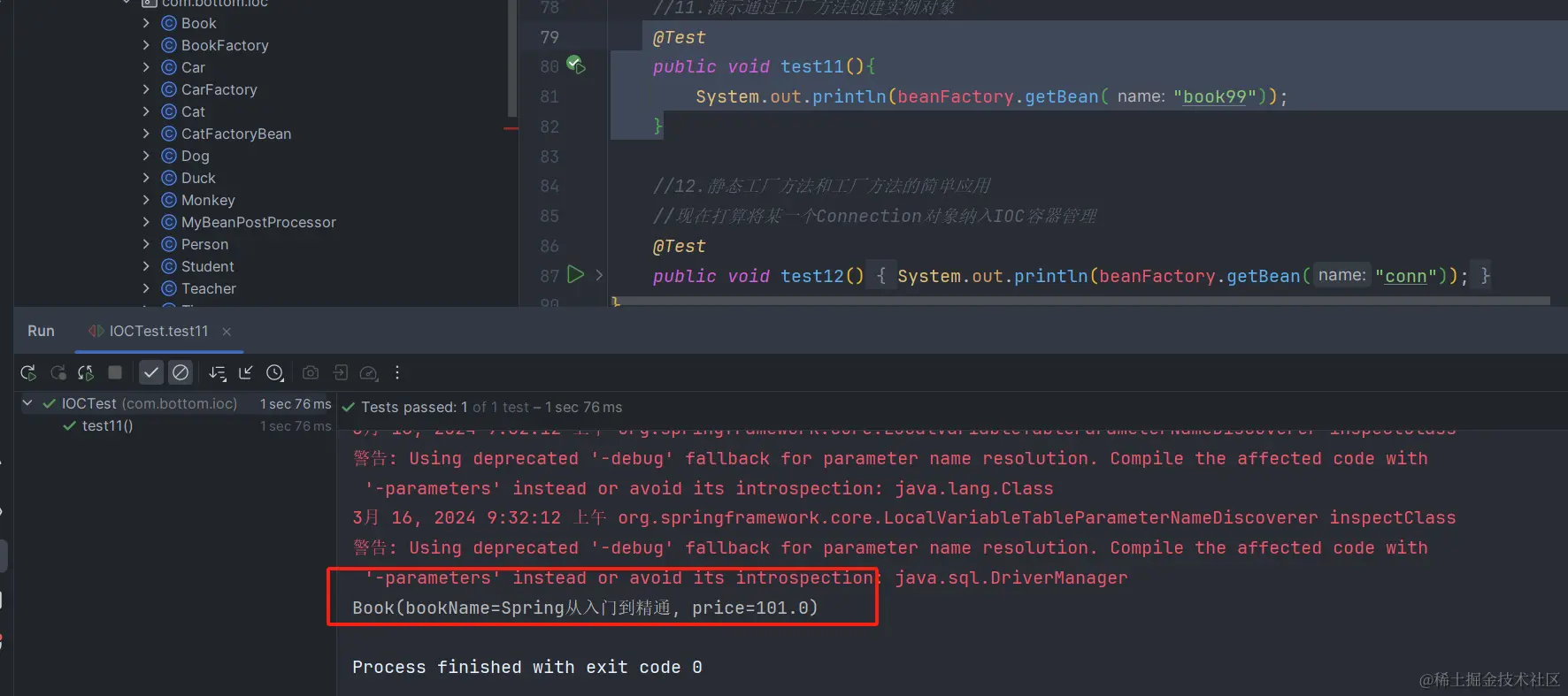The image size is (1568, 696).
Task: Click the Duck class icon
Action: (169, 178)
